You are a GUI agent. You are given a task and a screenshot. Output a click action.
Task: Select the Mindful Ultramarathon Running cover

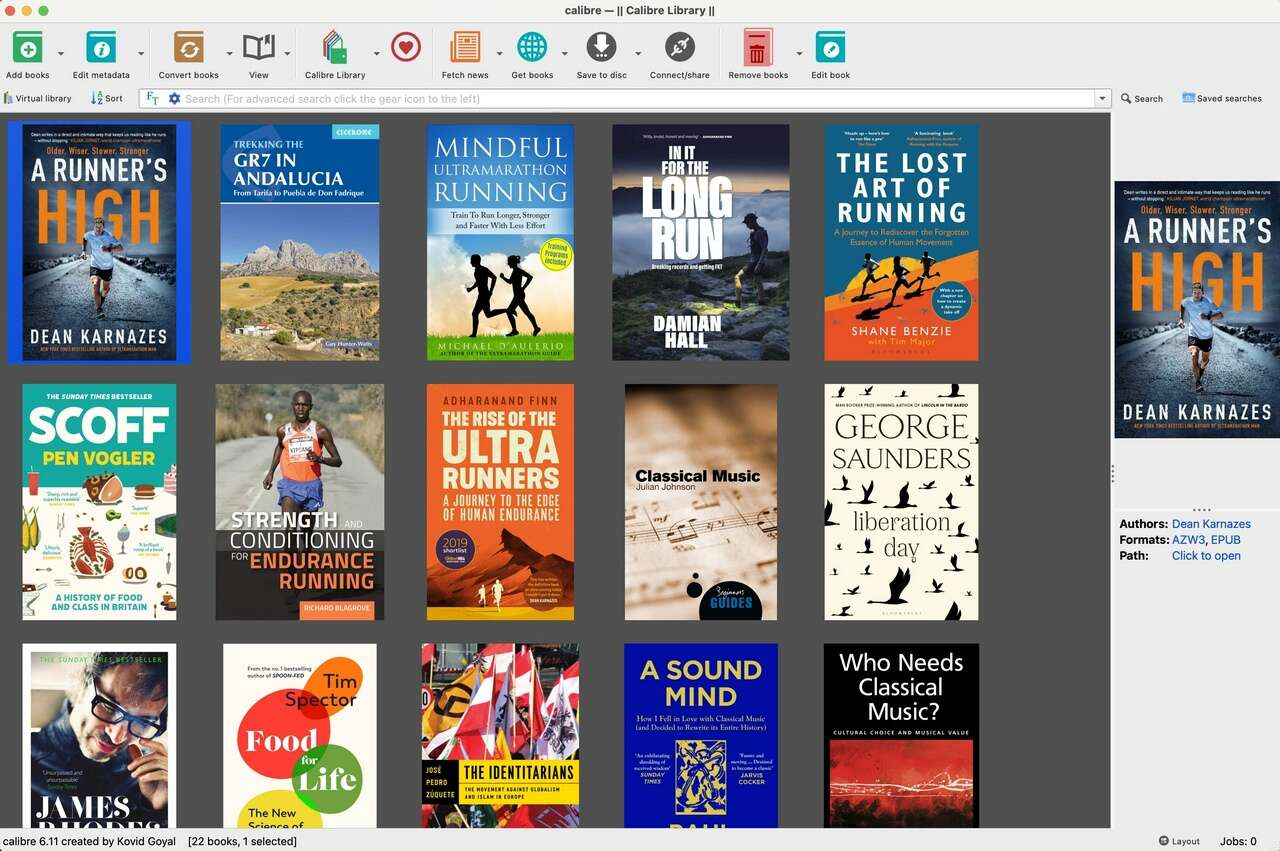(x=500, y=242)
